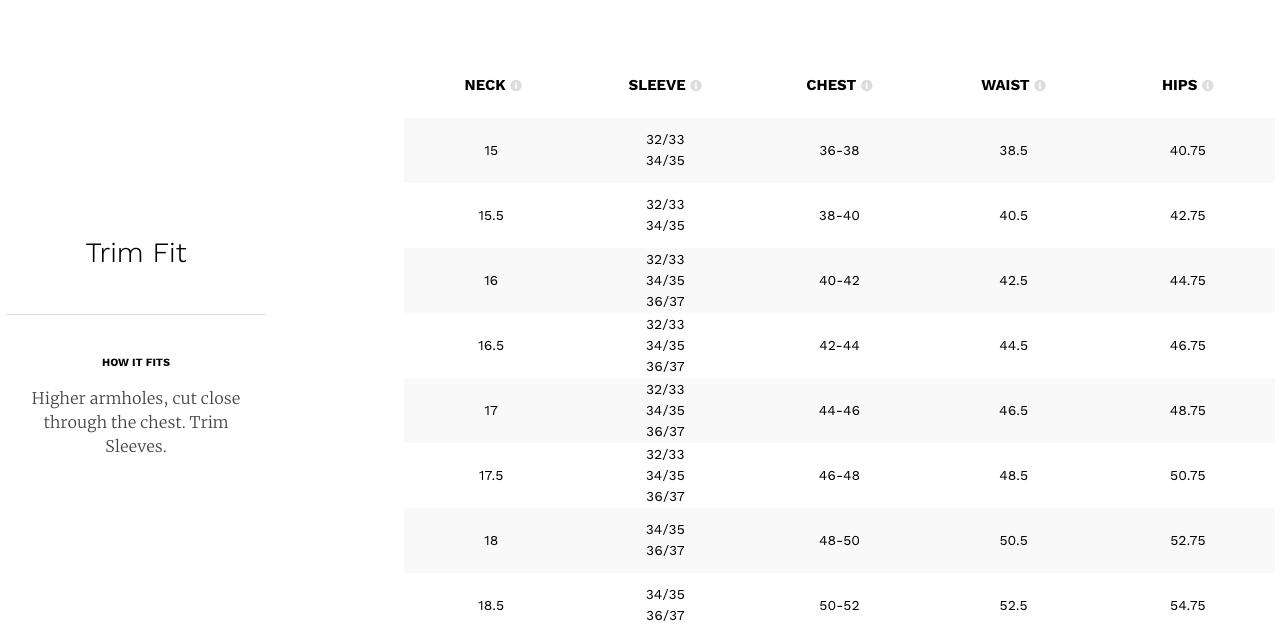Select the WAIST column header
This screenshot has width=1284, height=643.
pos(1005,86)
